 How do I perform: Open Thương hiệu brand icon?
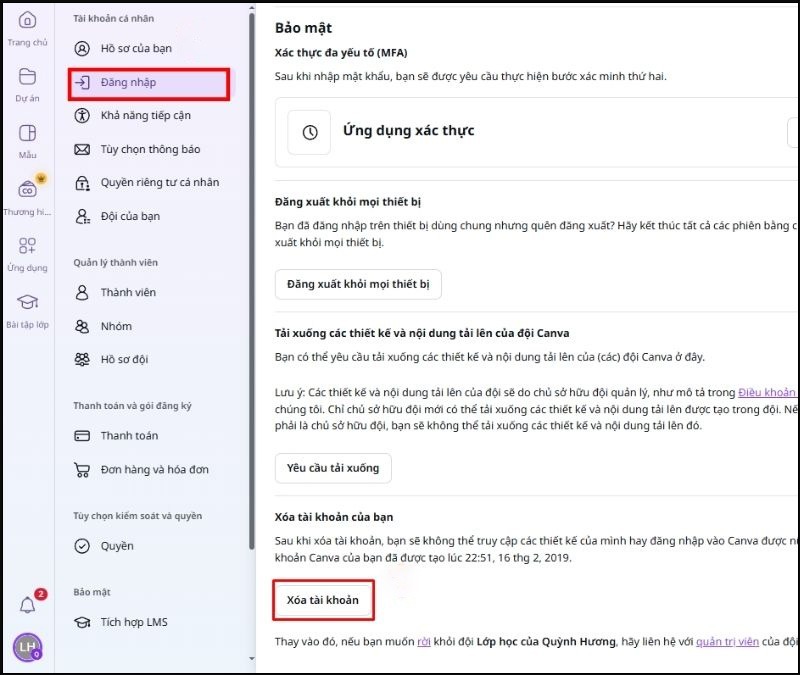coord(27,190)
